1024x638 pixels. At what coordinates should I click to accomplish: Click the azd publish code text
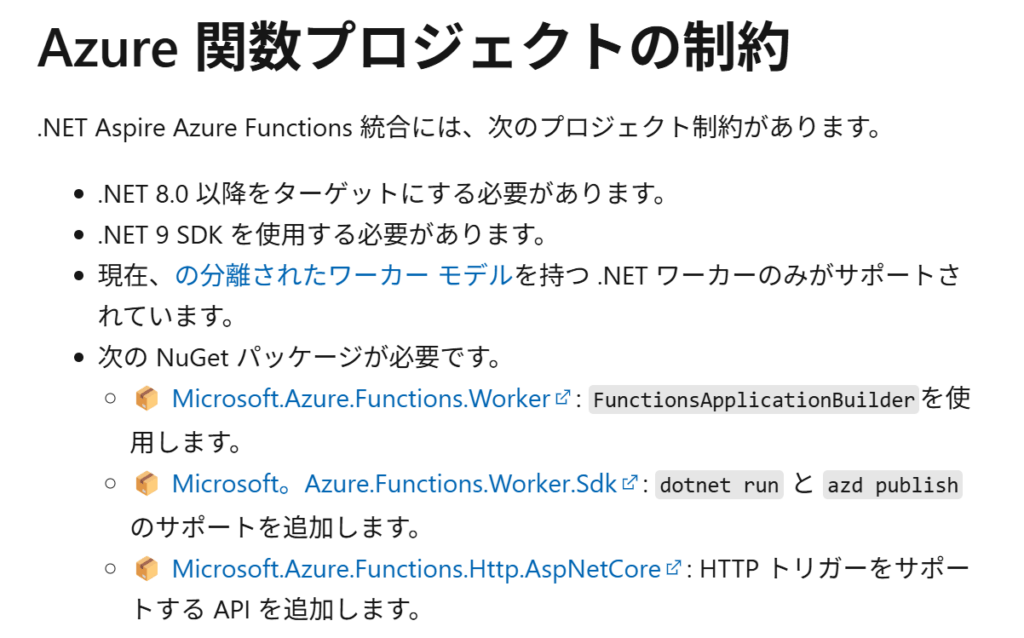coord(893,485)
